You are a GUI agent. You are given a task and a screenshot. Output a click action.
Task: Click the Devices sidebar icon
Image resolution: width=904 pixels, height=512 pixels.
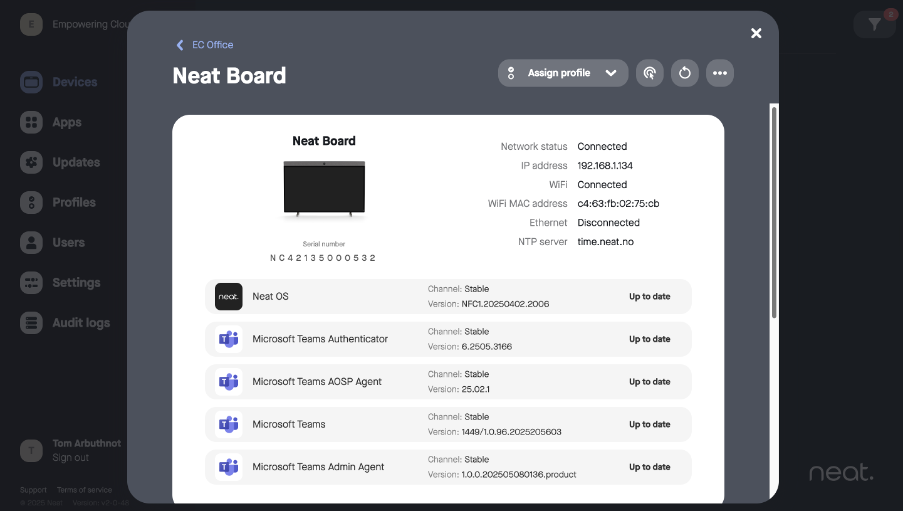coord(31,82)
